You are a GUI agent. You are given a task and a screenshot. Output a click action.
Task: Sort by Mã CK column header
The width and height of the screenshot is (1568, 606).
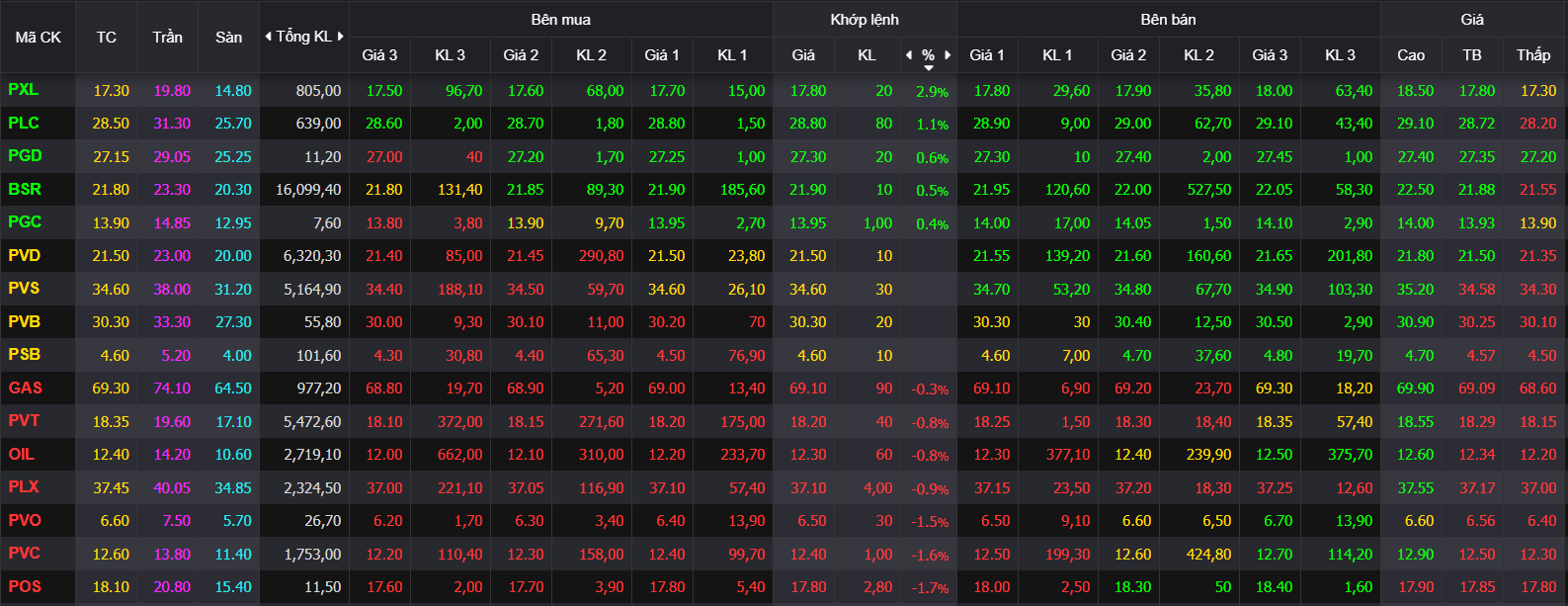38,38
